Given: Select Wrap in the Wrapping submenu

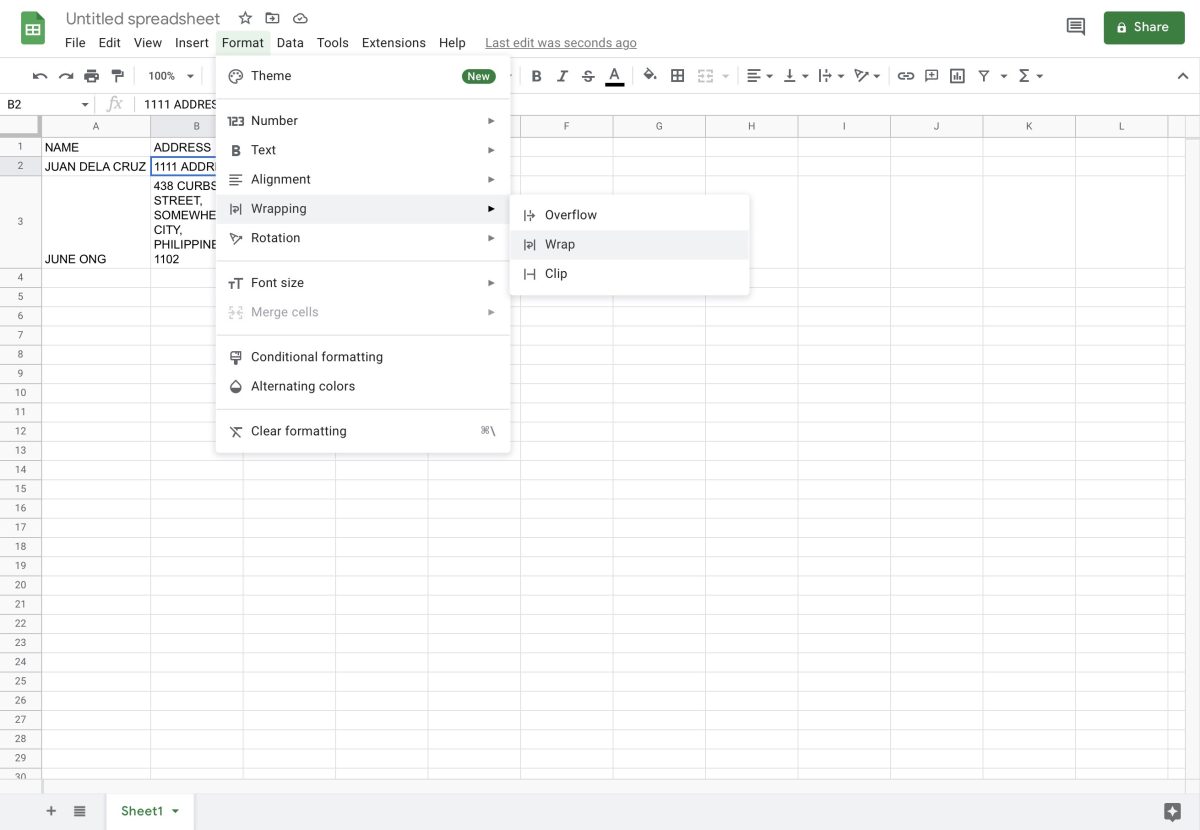Looking at the screenshot, I should [x=559, y=244].
